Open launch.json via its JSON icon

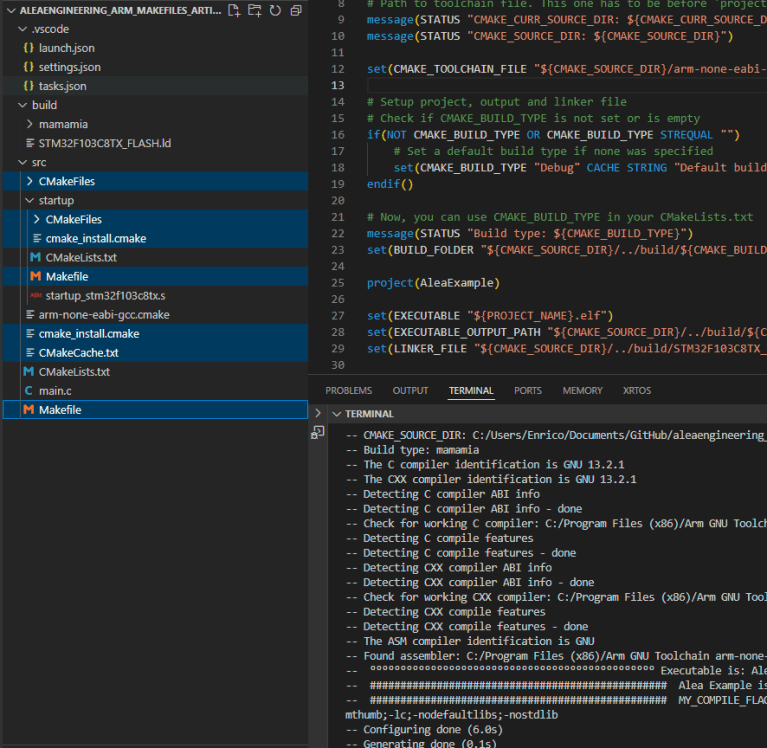pos(28,48)
